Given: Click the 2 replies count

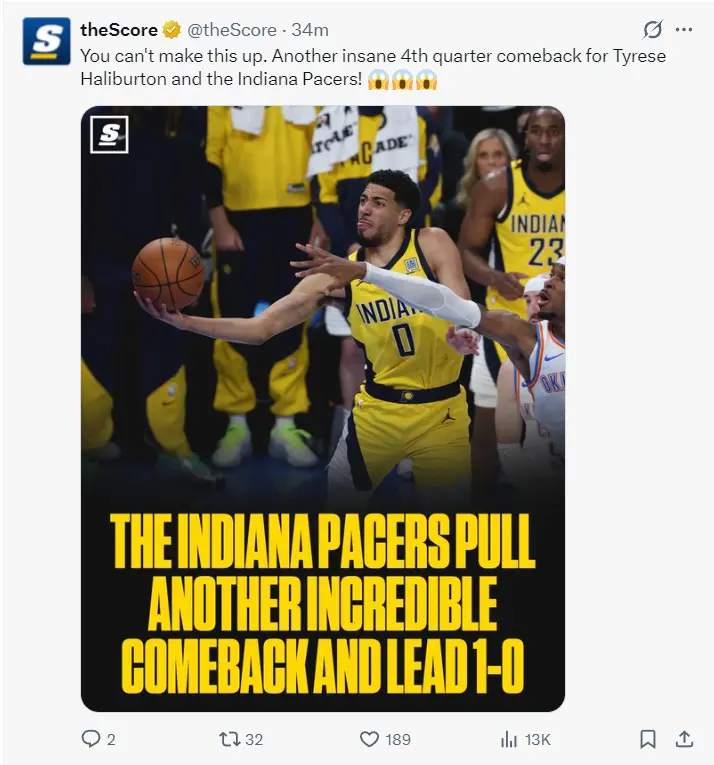Looking at the screenshot, I should click(x=111, y=740).
